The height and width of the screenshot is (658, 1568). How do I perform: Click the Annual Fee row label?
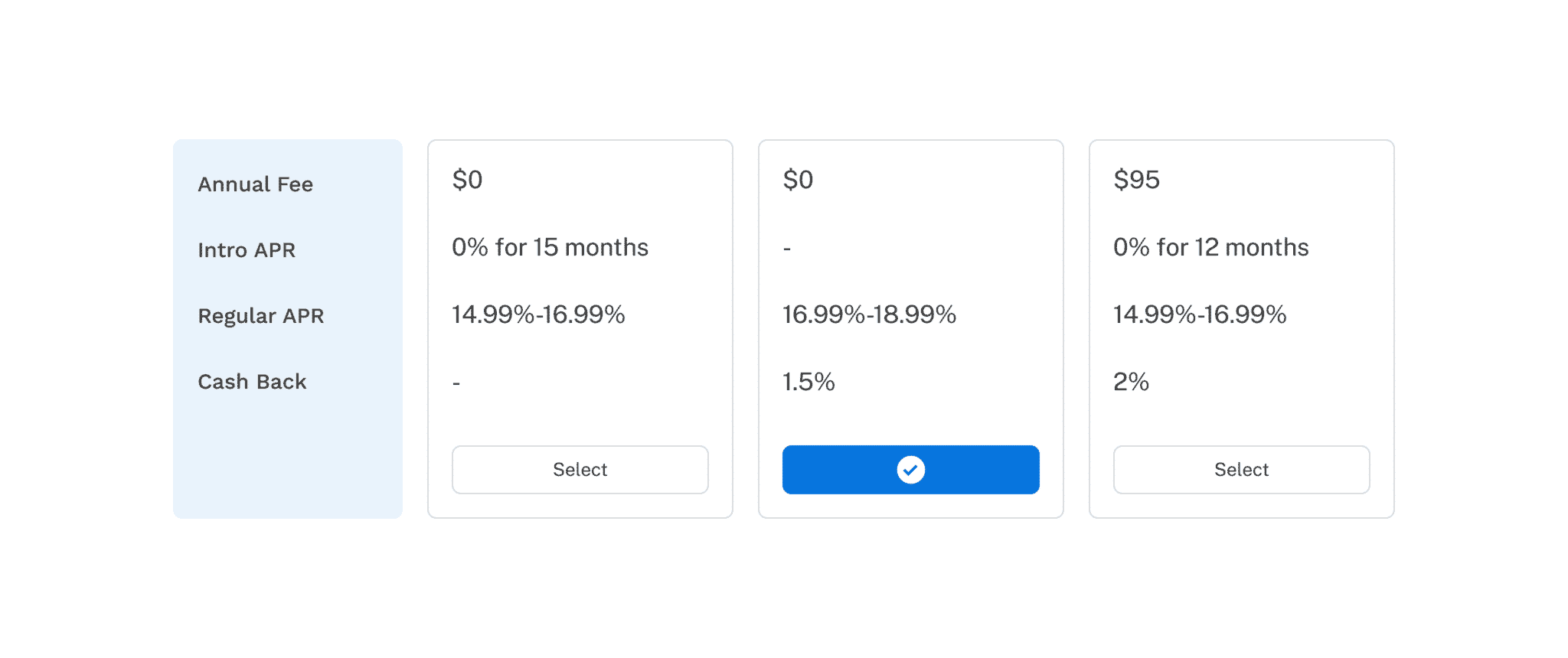coord(255,184)
